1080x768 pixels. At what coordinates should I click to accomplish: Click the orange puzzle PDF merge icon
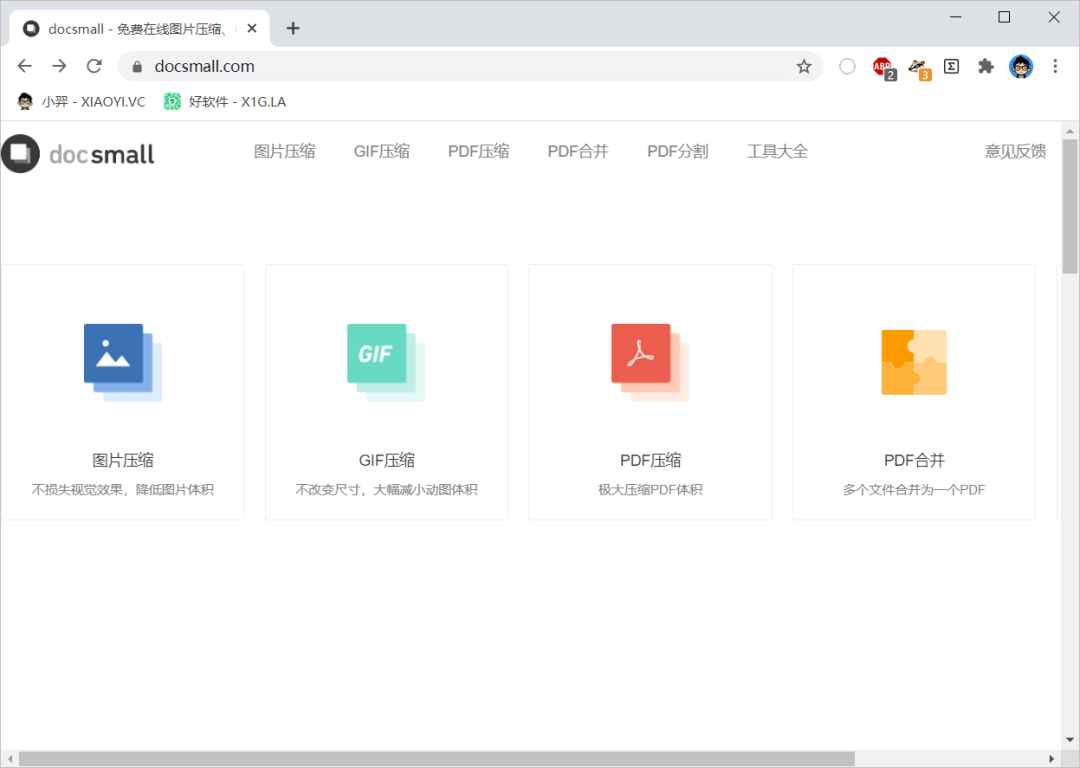click(x=913, y=362)
